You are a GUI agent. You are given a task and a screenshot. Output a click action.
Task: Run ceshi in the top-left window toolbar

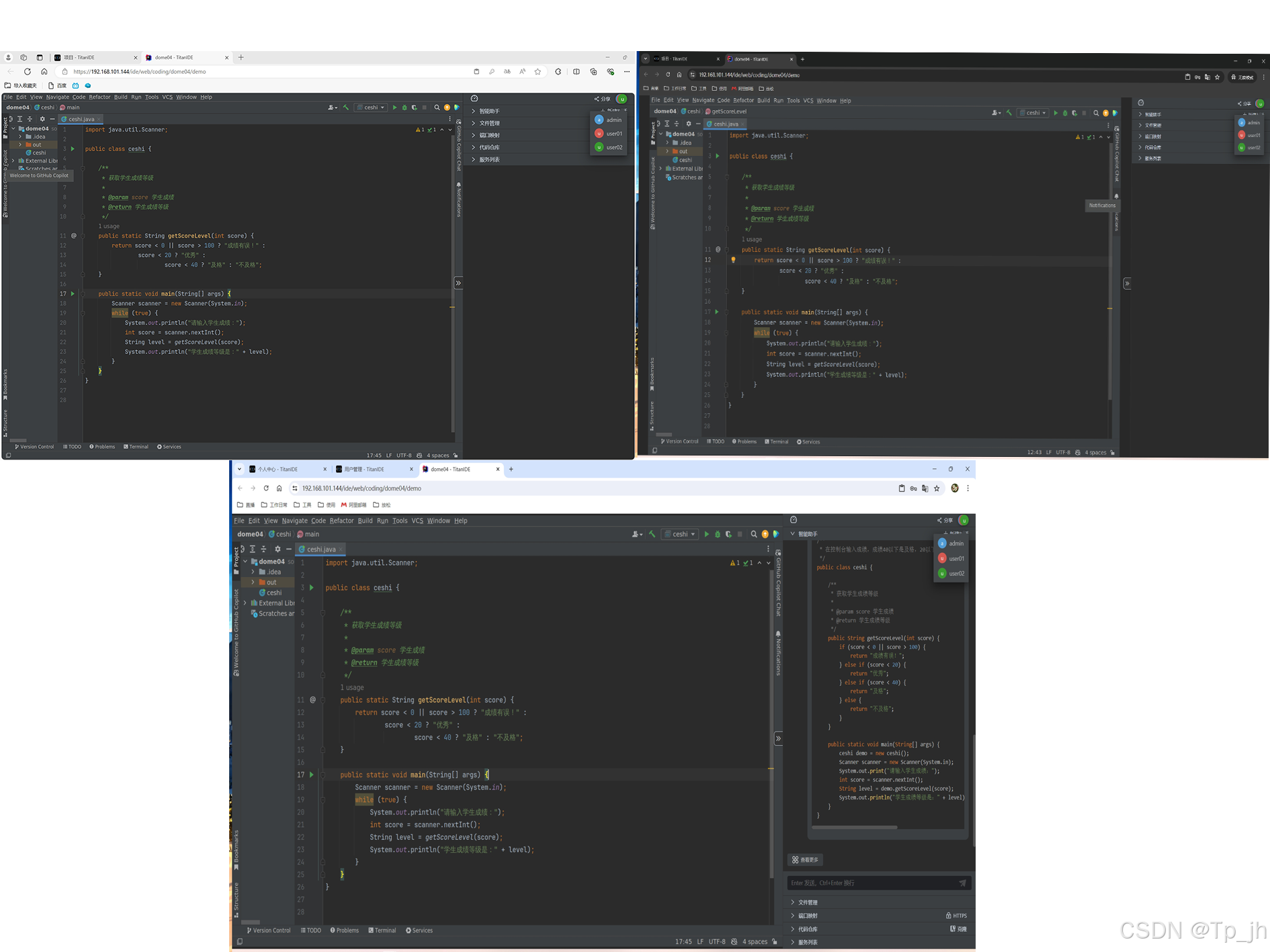394,107
